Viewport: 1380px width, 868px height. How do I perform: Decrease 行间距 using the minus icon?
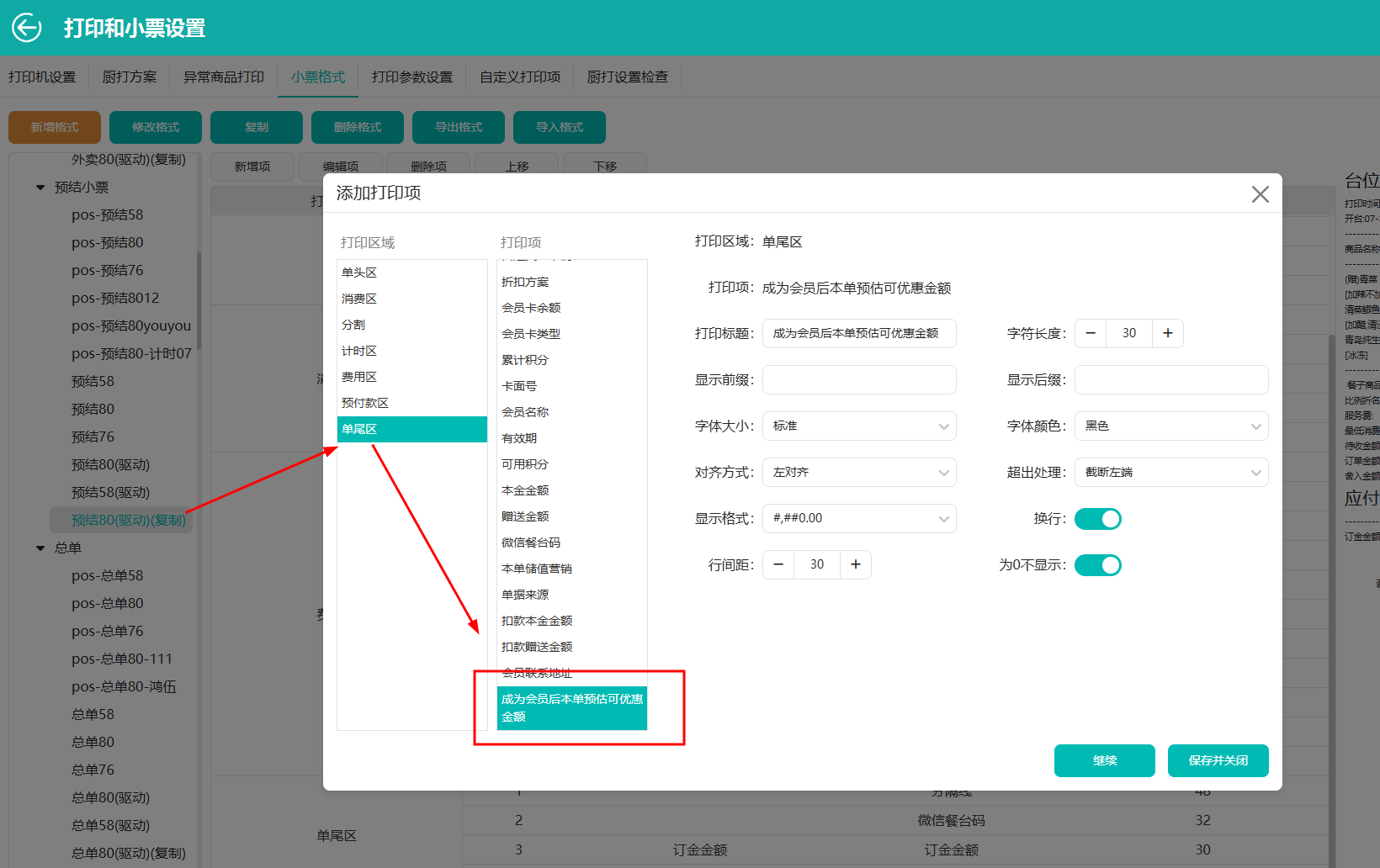(778, 564)
